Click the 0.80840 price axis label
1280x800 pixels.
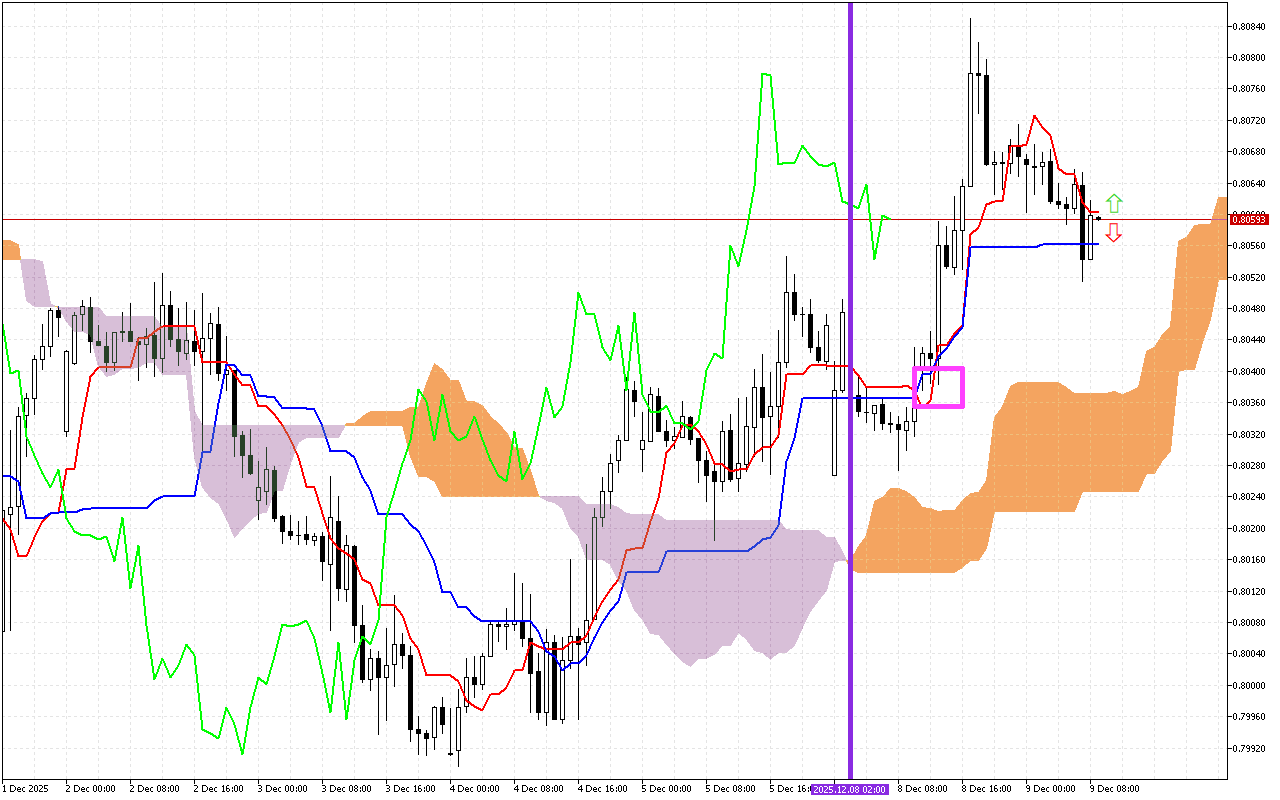click(1249, 27)
